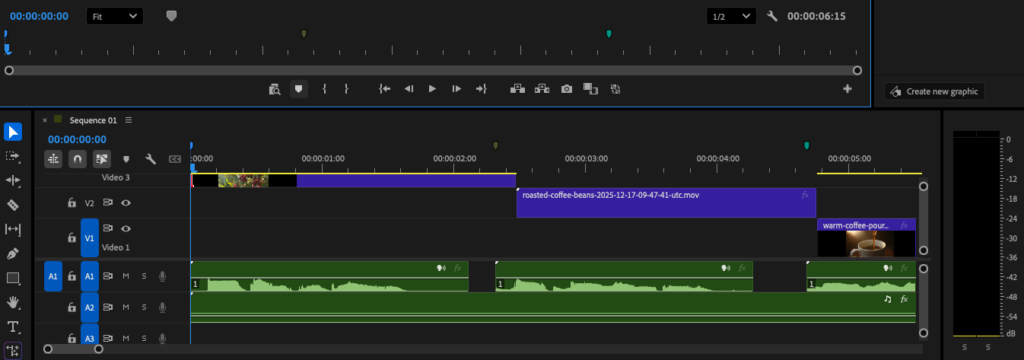This screenshot has width=1024, height=360.
Task: Hide the V2 track output eye
Action: coord(126,203)
